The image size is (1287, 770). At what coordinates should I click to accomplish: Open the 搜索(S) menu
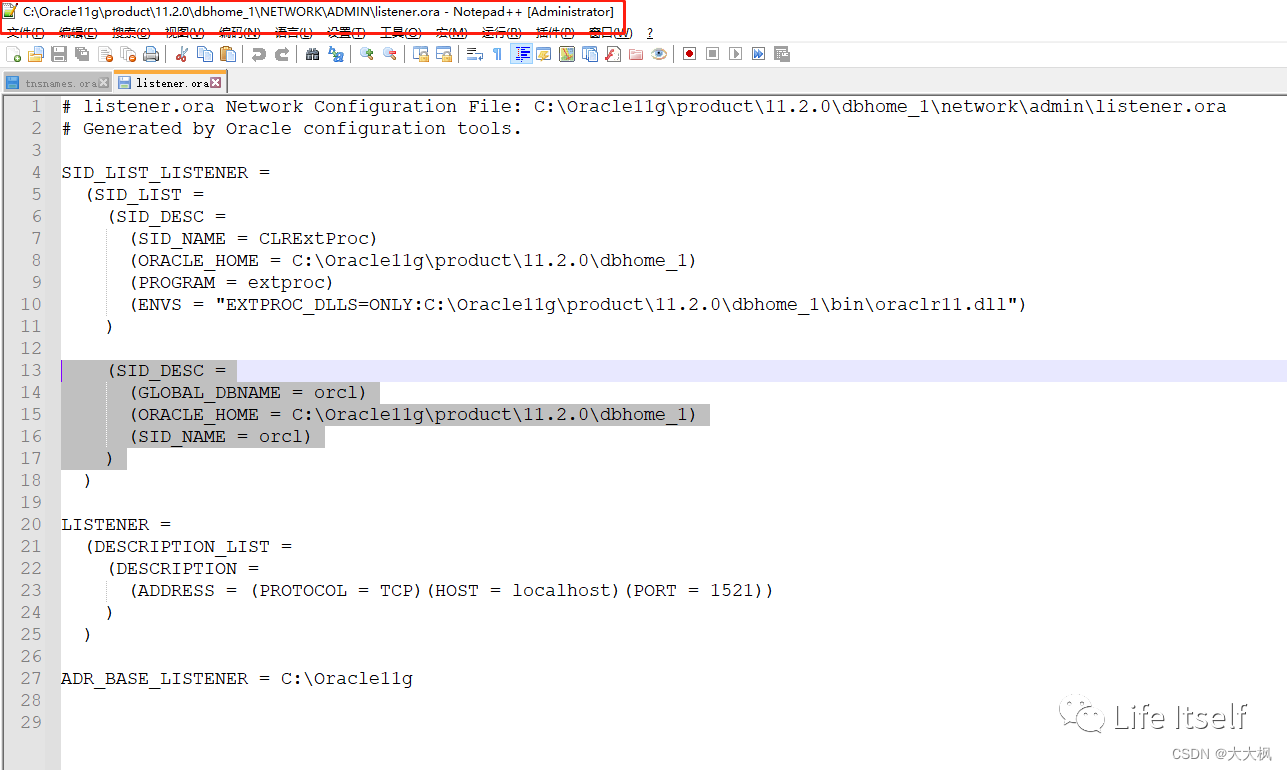(131, 33)
